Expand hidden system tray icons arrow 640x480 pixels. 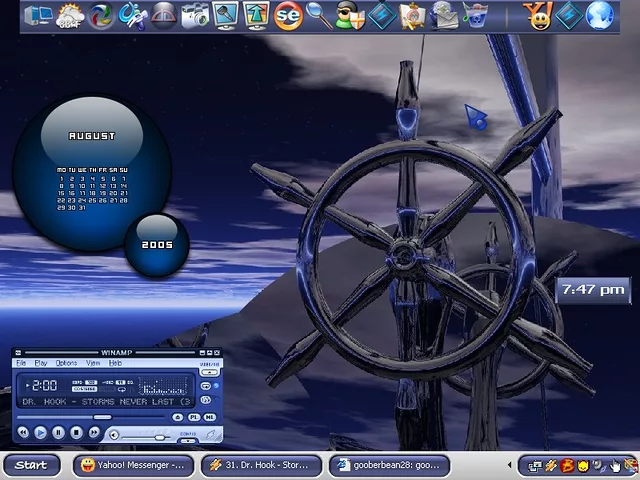[x=510, y=465]
